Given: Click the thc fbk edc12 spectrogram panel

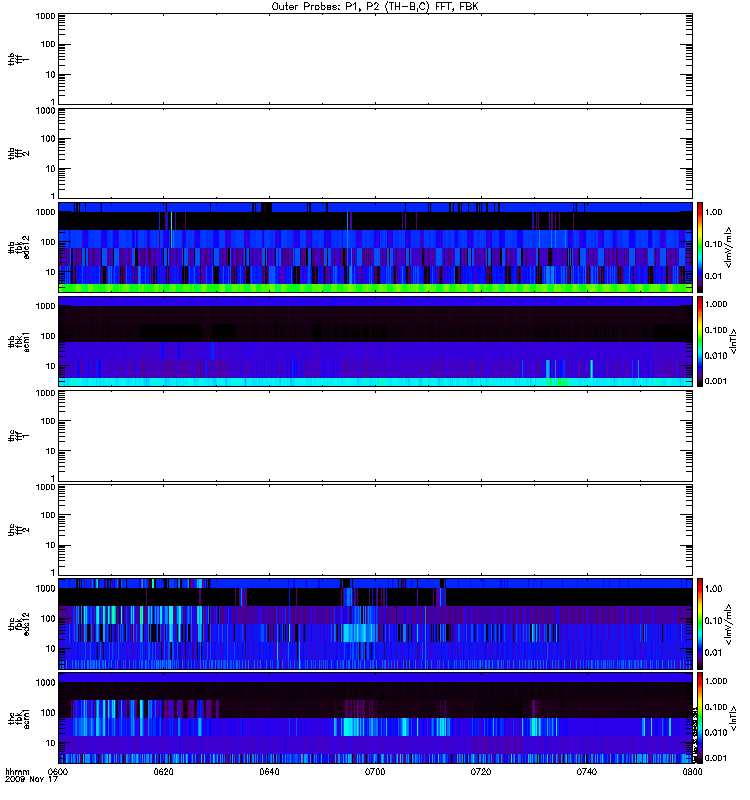Looking at the screenshot, I should tap(375, 623).
